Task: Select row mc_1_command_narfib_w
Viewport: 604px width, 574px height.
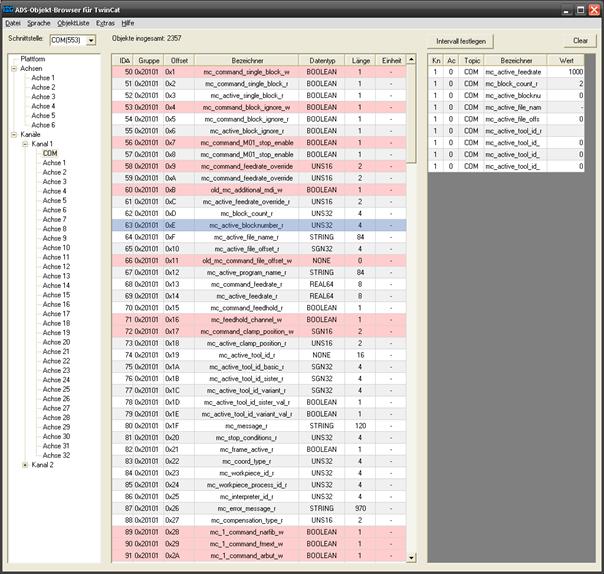Action: tap(259, 532)
